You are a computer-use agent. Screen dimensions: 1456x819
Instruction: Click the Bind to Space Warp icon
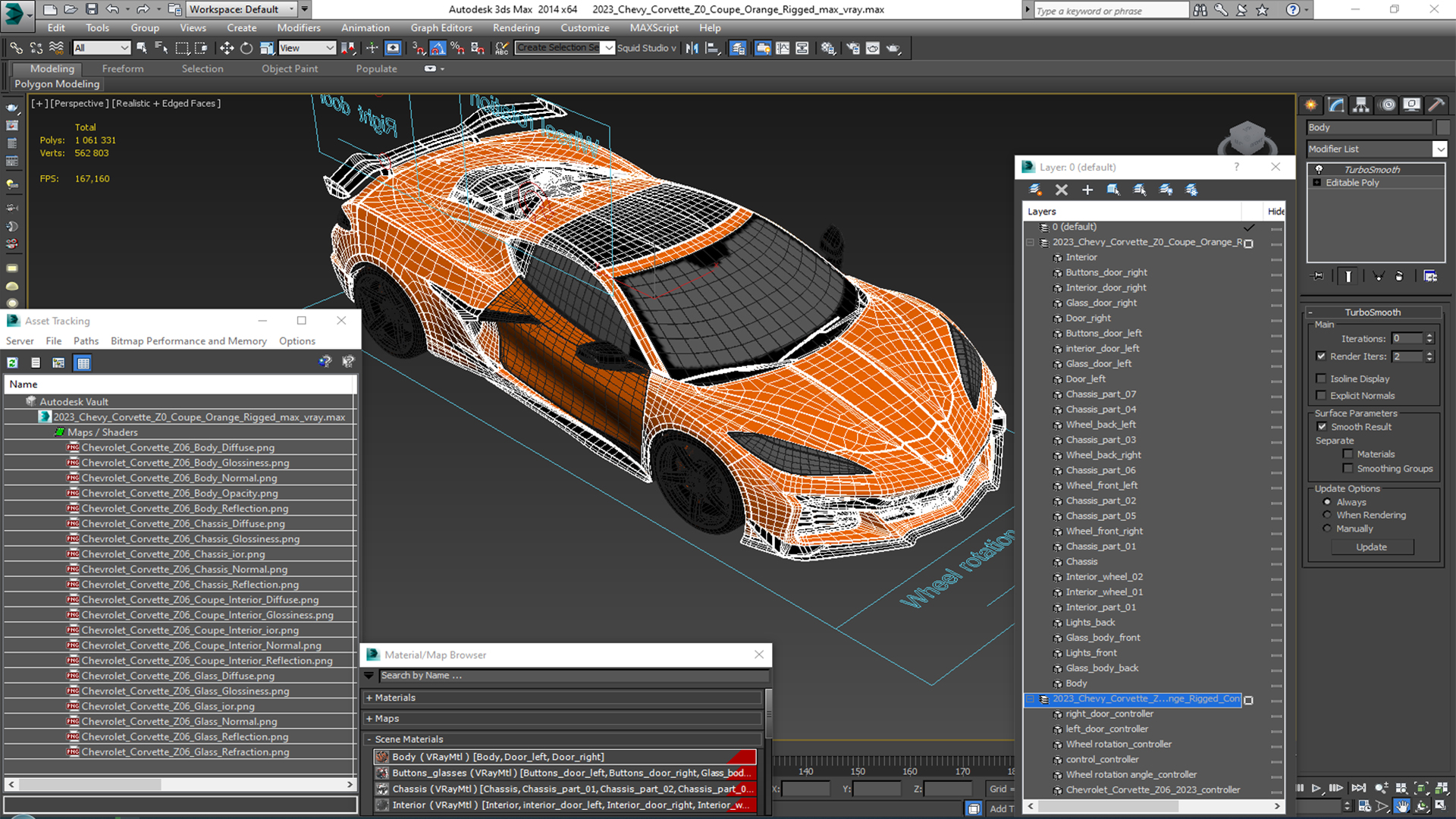(x=56, y=48)
